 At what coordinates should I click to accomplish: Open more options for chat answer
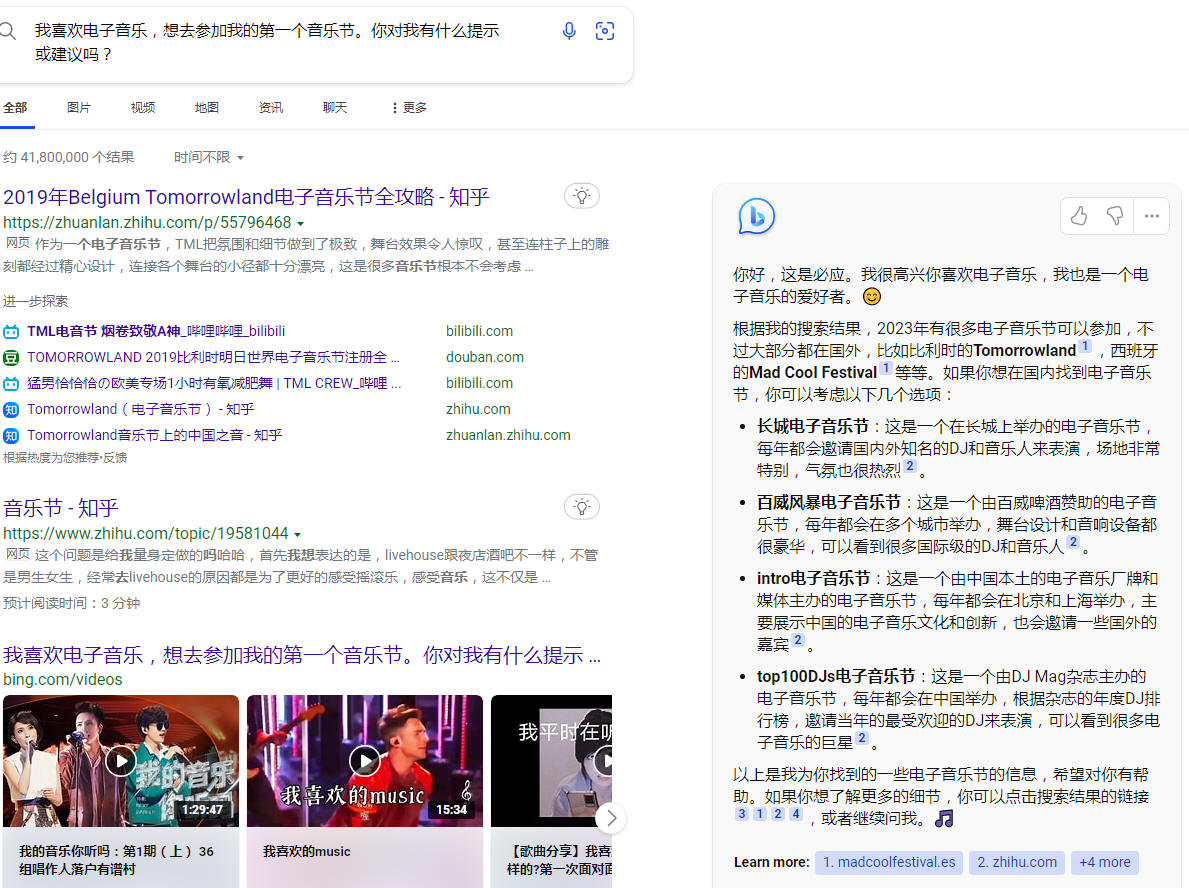(x=1152, y=216)
